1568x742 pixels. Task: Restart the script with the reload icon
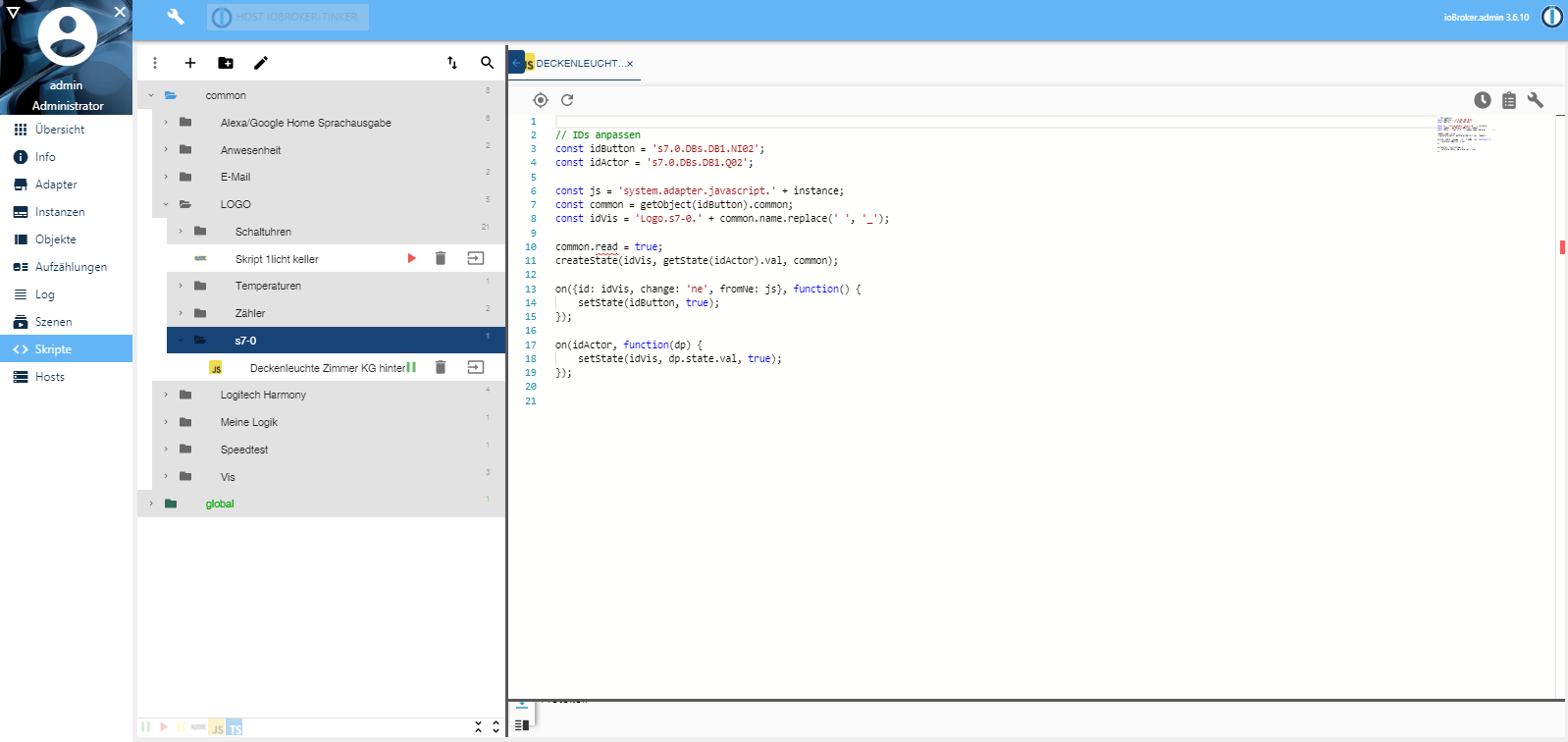tap(567, 100)
